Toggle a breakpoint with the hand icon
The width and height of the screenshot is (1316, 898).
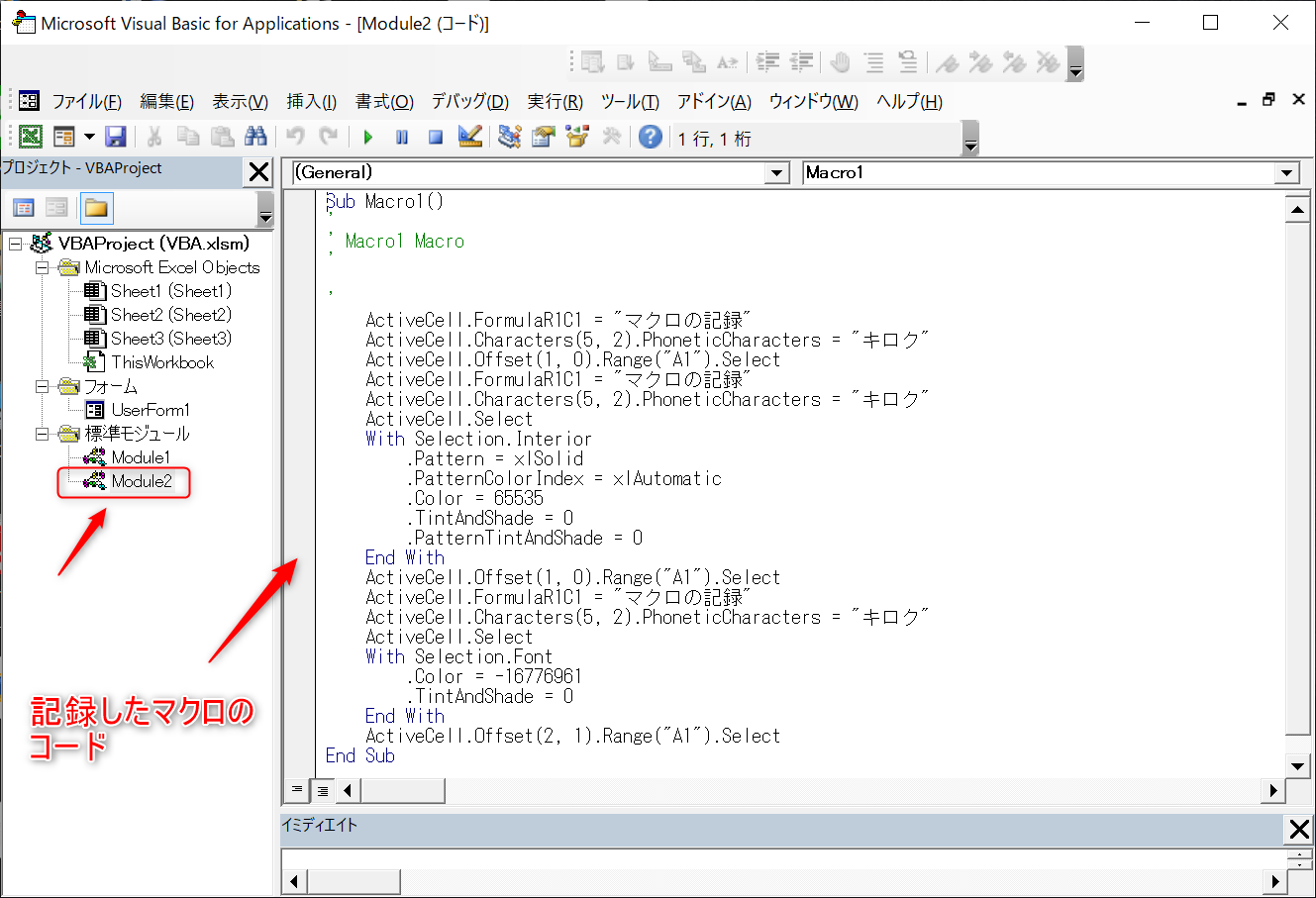point(841,62)
